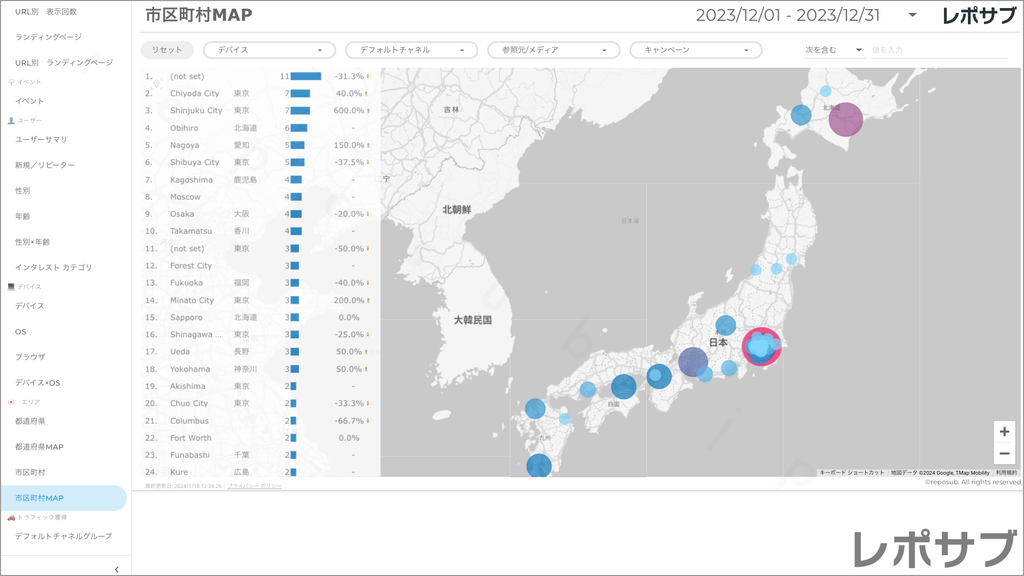The image size is (1024, 576).
Task: Expand the 参照元/メディア dropdown
Action: point(552,50)
